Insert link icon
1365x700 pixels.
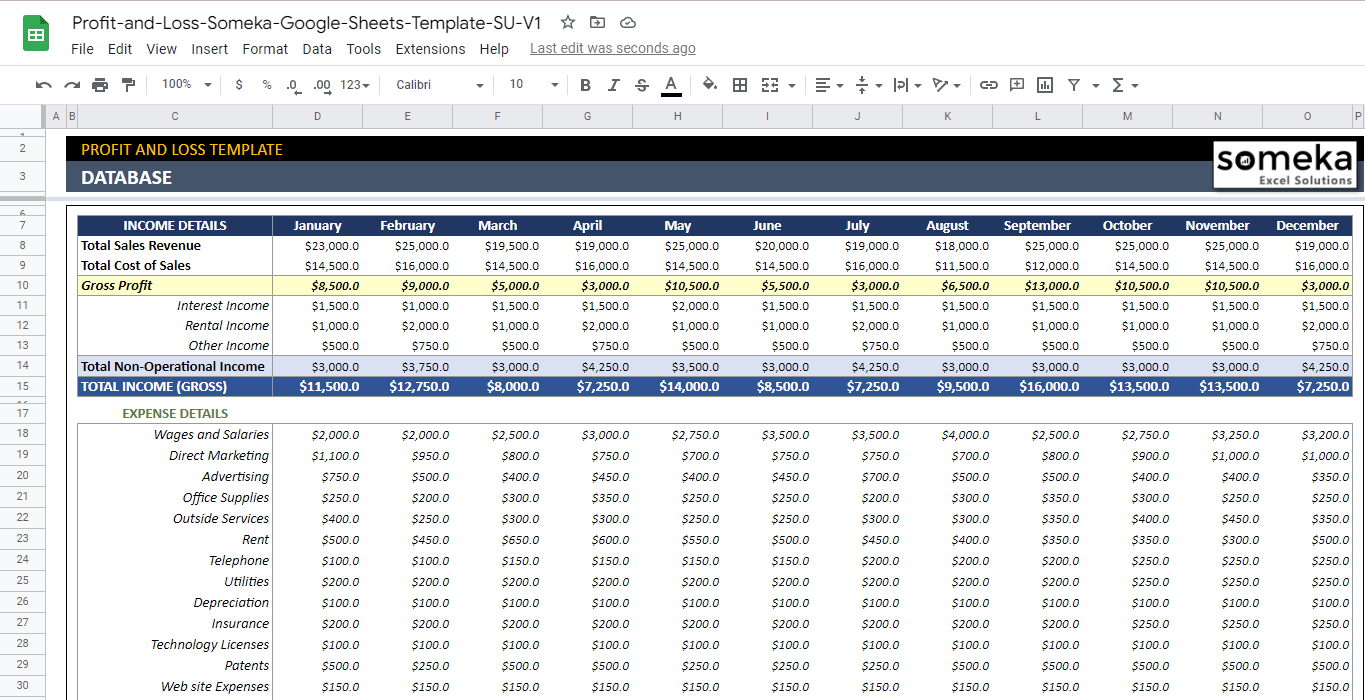coord(988,85)
